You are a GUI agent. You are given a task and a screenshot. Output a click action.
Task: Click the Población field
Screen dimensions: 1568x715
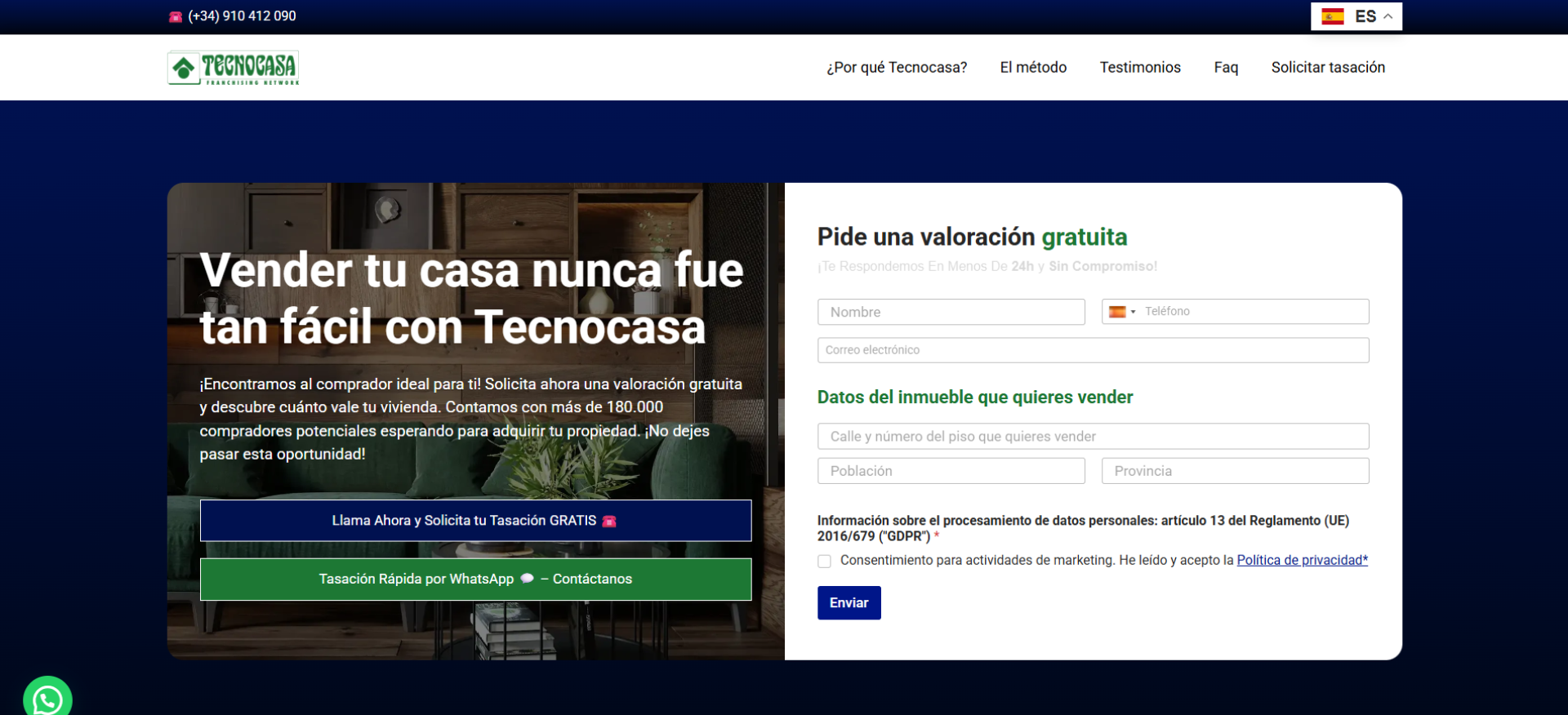[x=951, y=471]
